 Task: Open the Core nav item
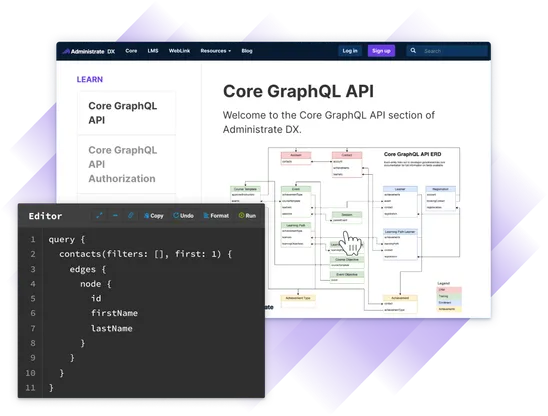(131, 51)
